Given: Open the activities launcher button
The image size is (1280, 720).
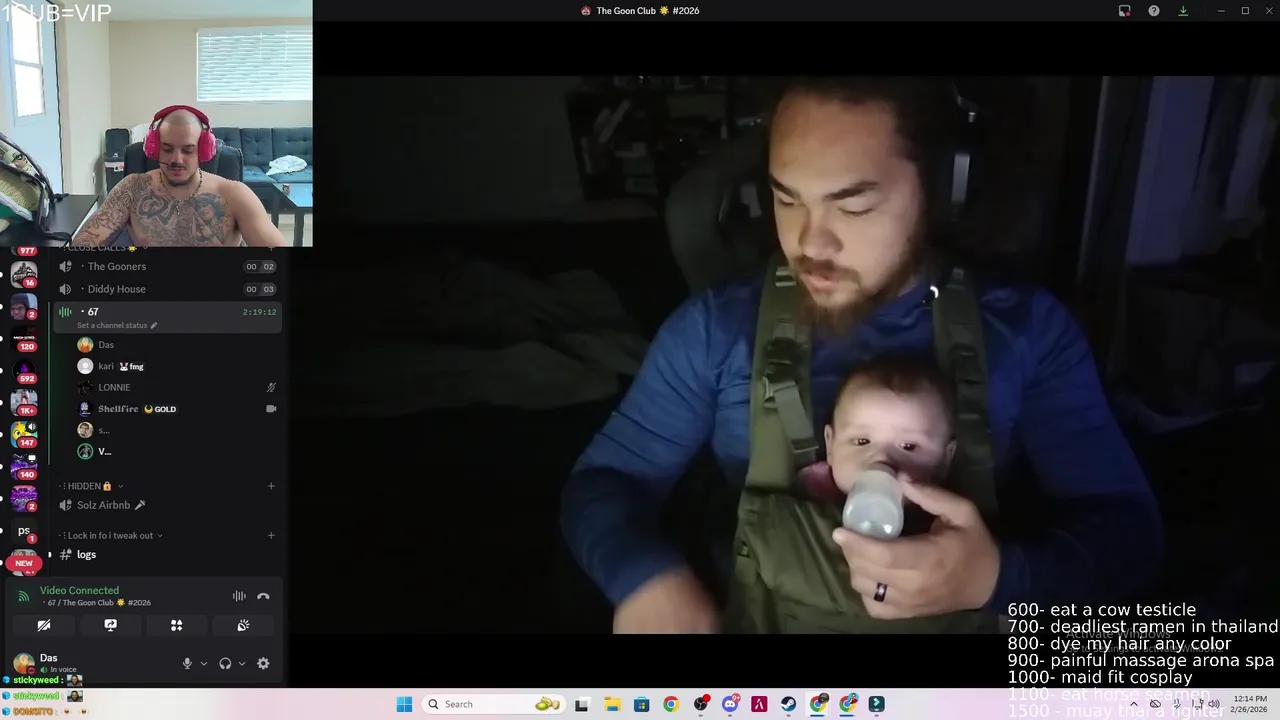Looking at the screenshot, I should point(176,625).
